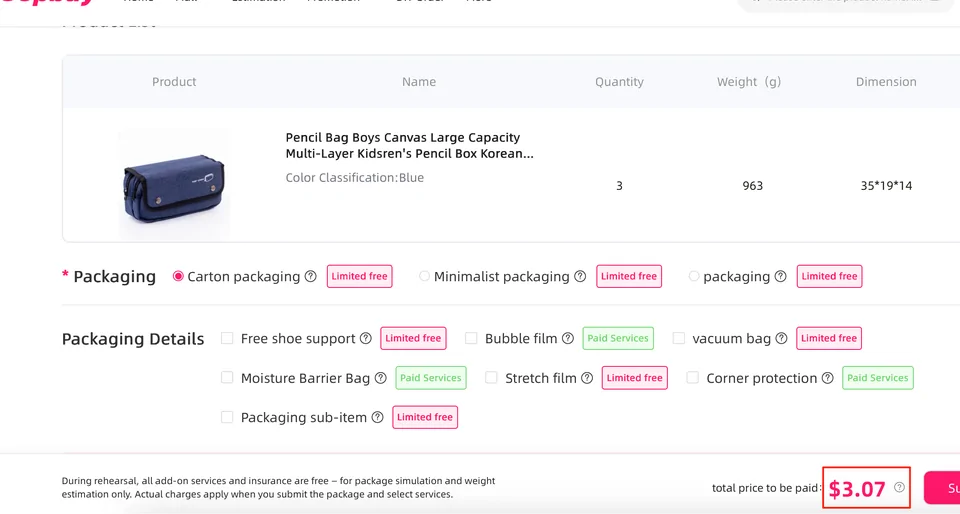Click the Dimension column header
The image size is (960, 514).
(x=886, y=82)
